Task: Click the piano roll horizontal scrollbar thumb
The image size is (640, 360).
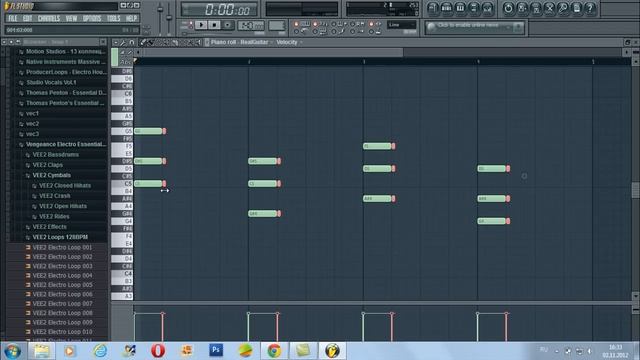Action: click(273, 52)
